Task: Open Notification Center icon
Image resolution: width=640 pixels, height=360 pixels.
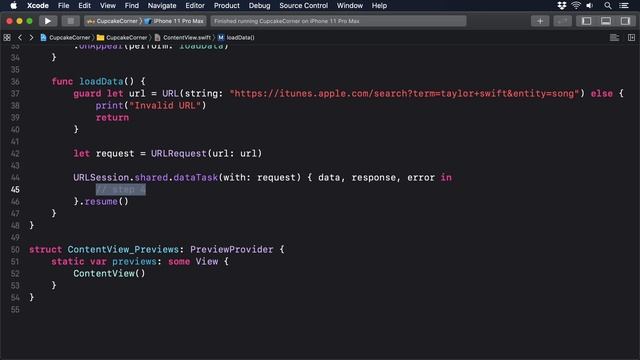Action: [624, 6]
